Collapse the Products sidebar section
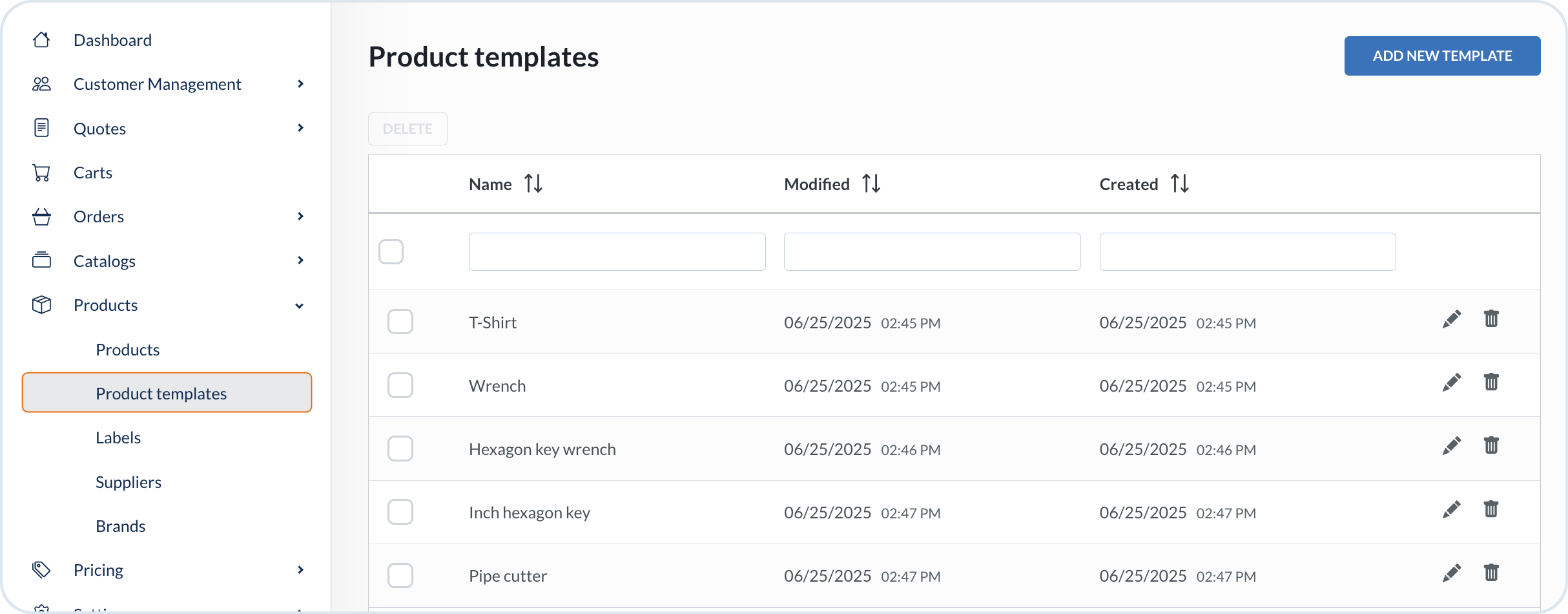 pyautogui.click(x=299, y=306)
